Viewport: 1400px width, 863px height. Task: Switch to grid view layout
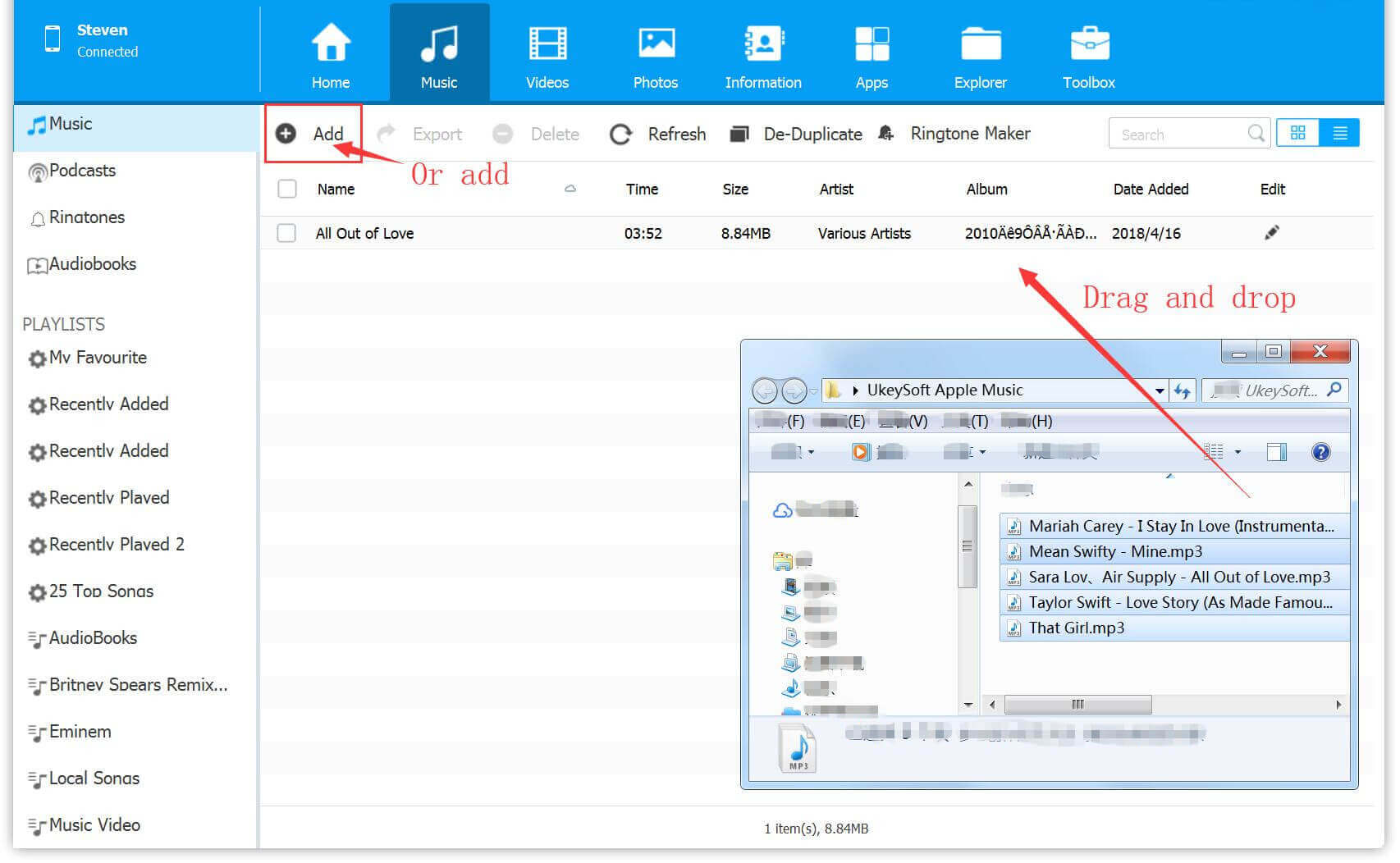[1297, 133]
